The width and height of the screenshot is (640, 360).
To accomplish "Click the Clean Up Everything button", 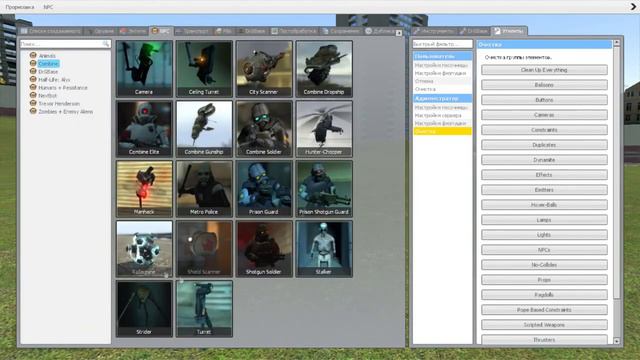I will [544, 70].
